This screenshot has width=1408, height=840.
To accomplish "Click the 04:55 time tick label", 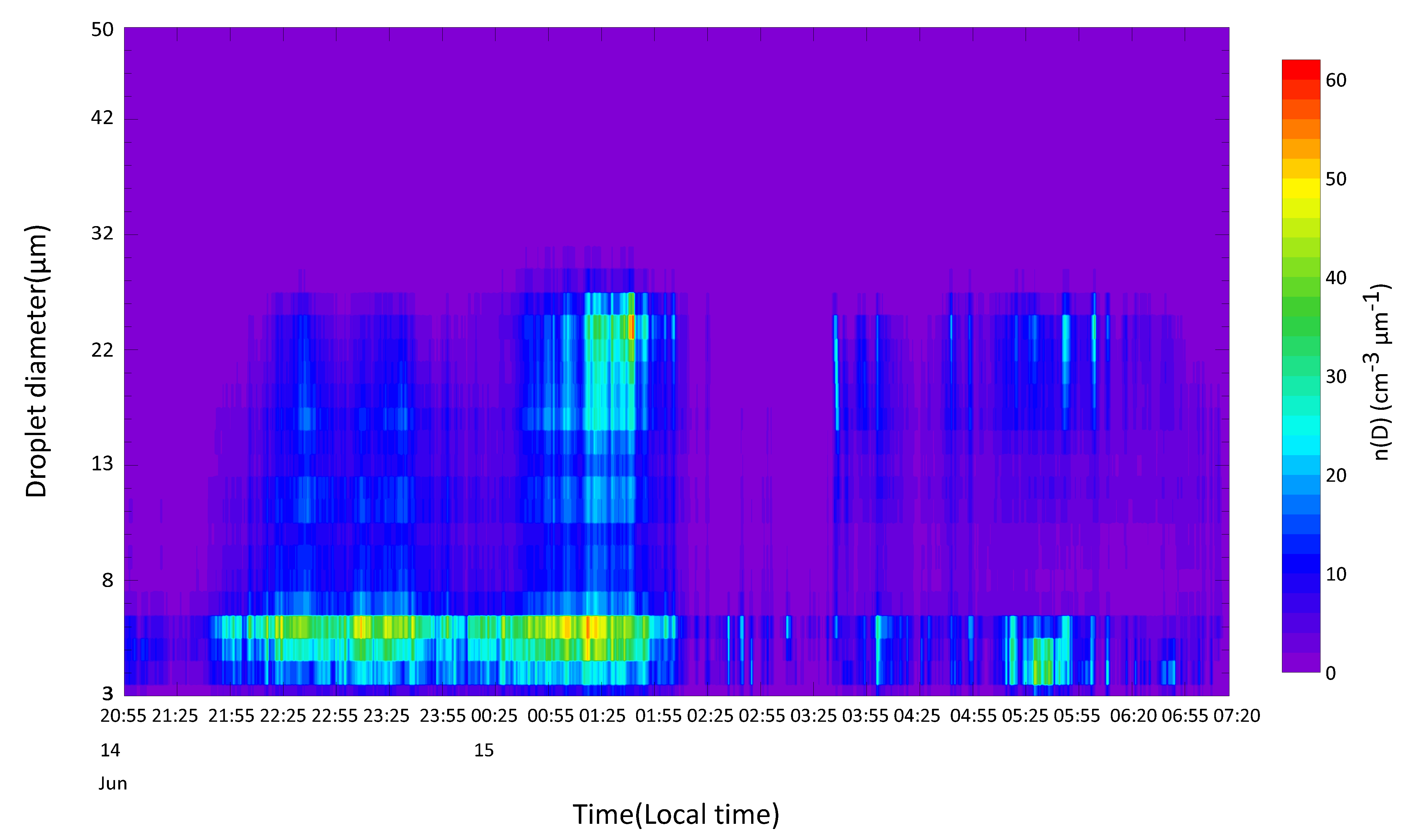I will coord(972,716).
